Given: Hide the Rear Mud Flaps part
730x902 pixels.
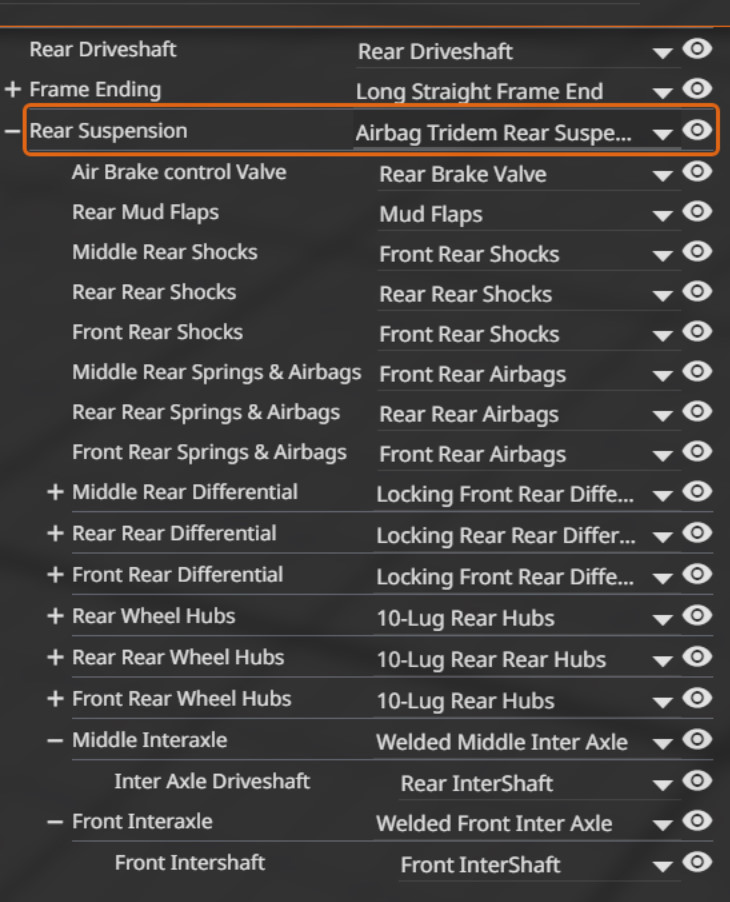Looking at the screenshot, I should pyautogui.click(x=696, y=212).
